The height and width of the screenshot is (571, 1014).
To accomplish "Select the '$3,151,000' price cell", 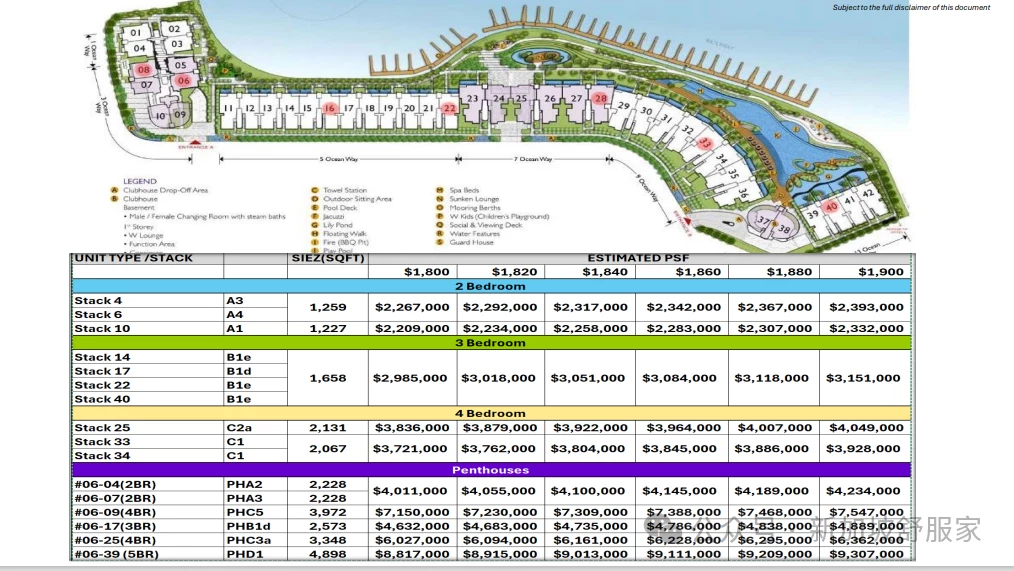I will 863,378.
